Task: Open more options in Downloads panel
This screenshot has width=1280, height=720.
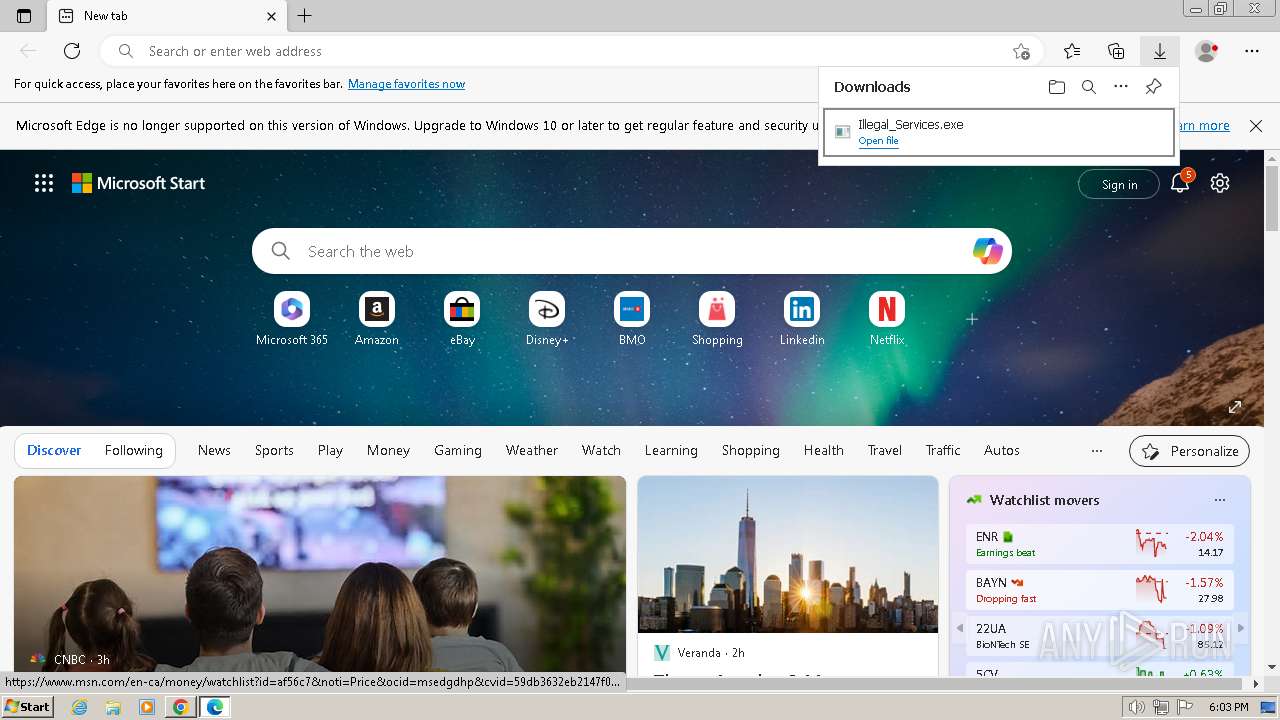Action: click(x=1121, y=87)
